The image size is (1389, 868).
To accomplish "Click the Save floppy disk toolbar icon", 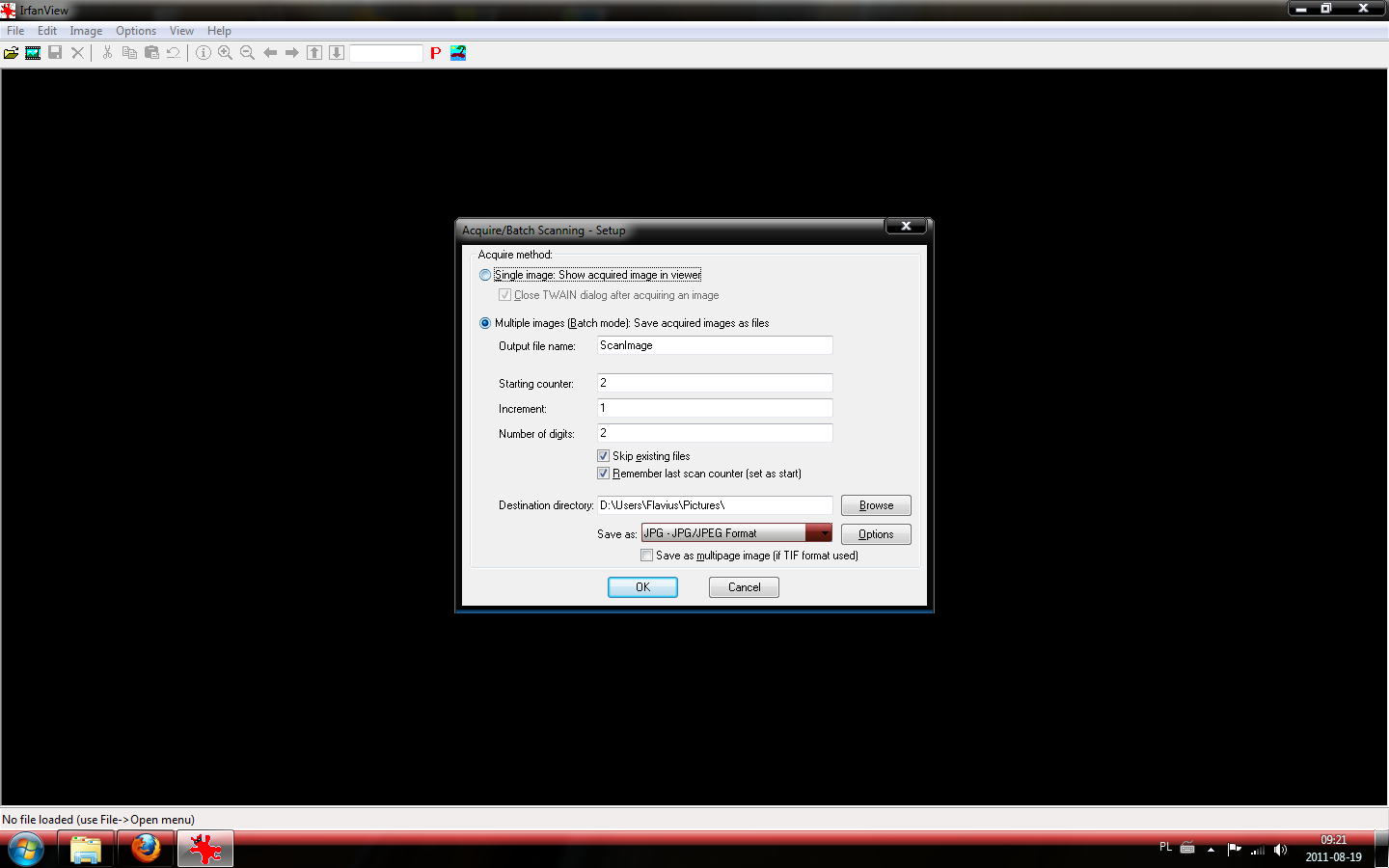I will click(x=55, y=53).
